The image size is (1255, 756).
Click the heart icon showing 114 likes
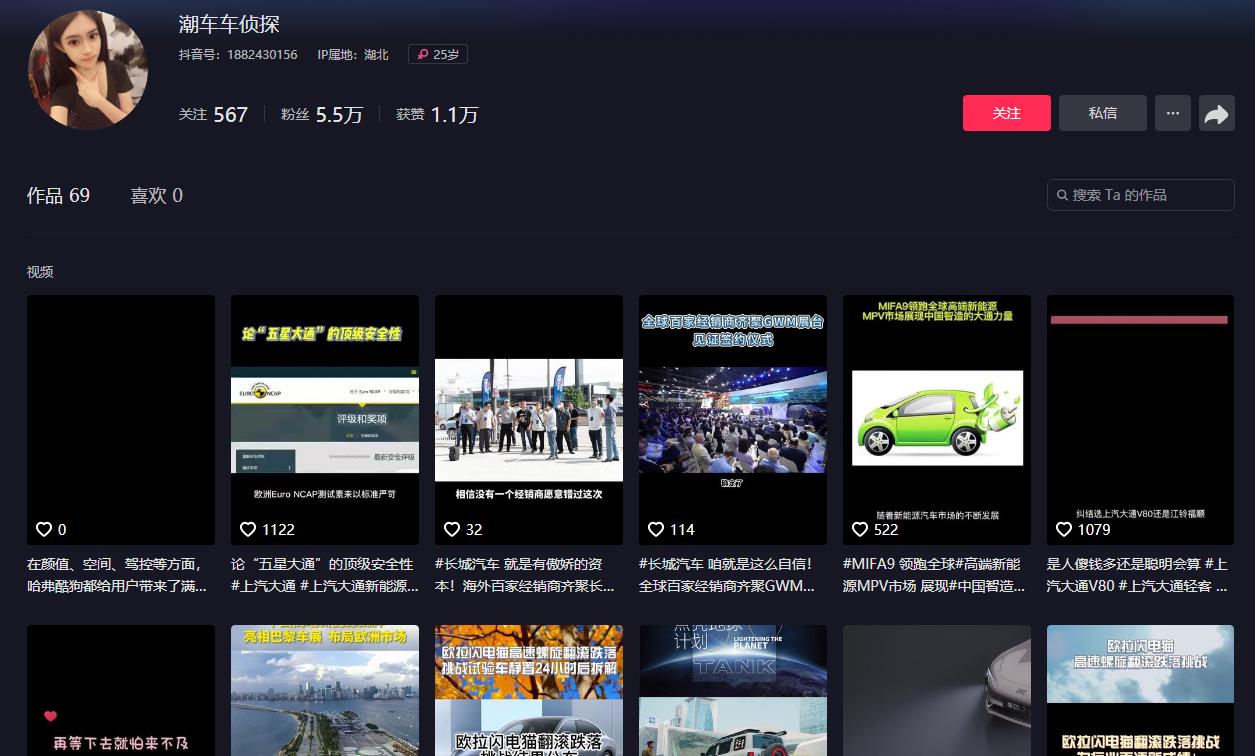[x=656, y=529]
